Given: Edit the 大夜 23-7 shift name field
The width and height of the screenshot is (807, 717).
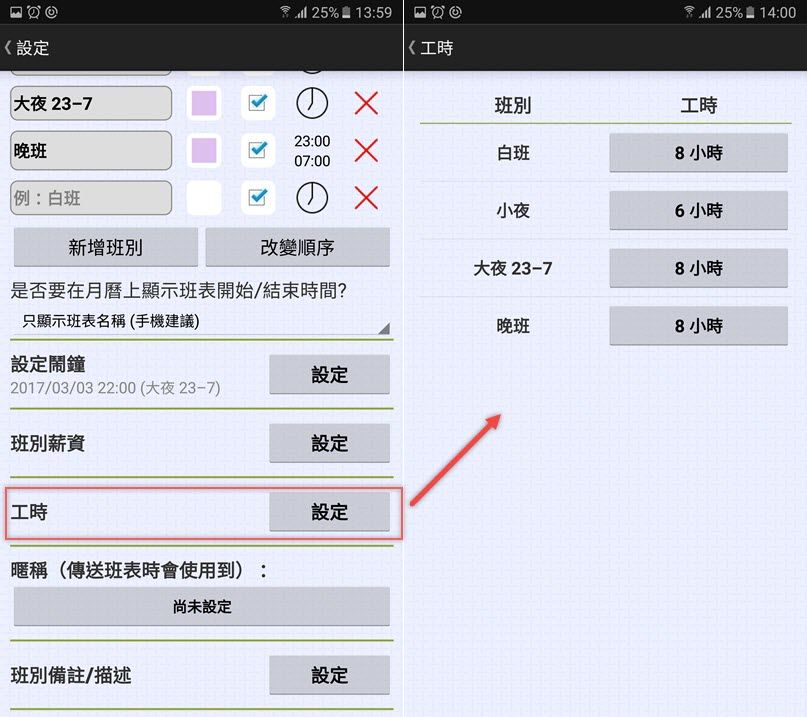Looking at the screenshot, I should 91,103.
